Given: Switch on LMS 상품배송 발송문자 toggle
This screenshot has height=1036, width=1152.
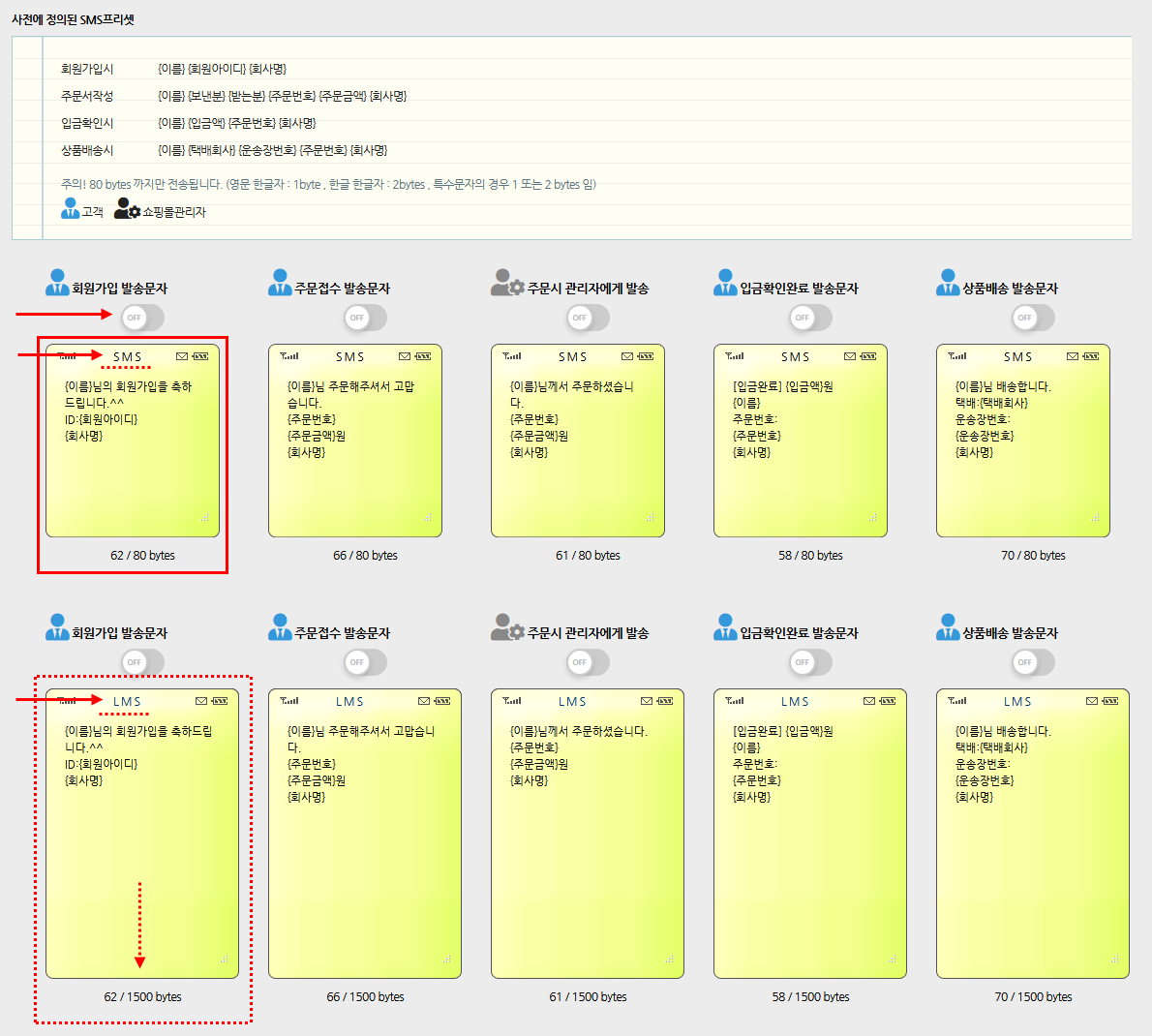Looking at the screenshot, I should point(1033,662).
